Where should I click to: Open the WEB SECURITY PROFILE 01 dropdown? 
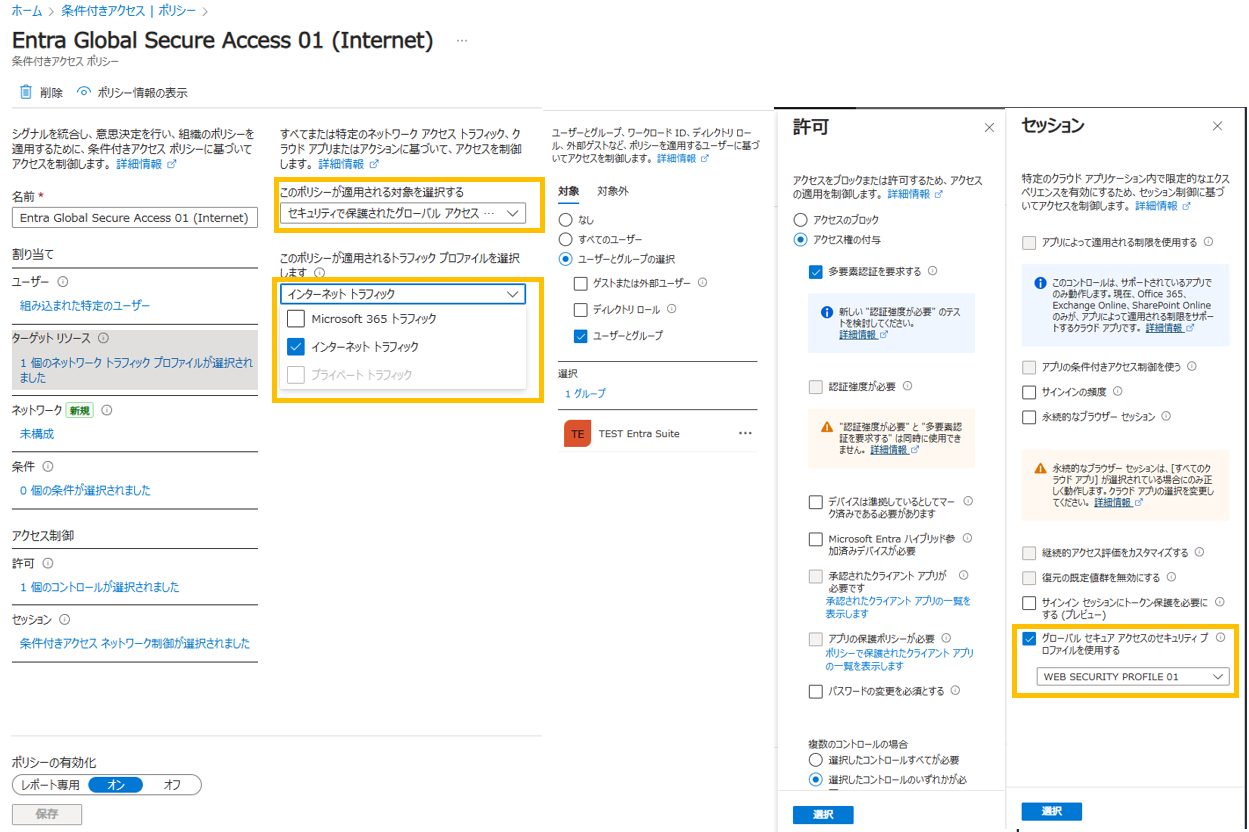(x=1133, y=677)
